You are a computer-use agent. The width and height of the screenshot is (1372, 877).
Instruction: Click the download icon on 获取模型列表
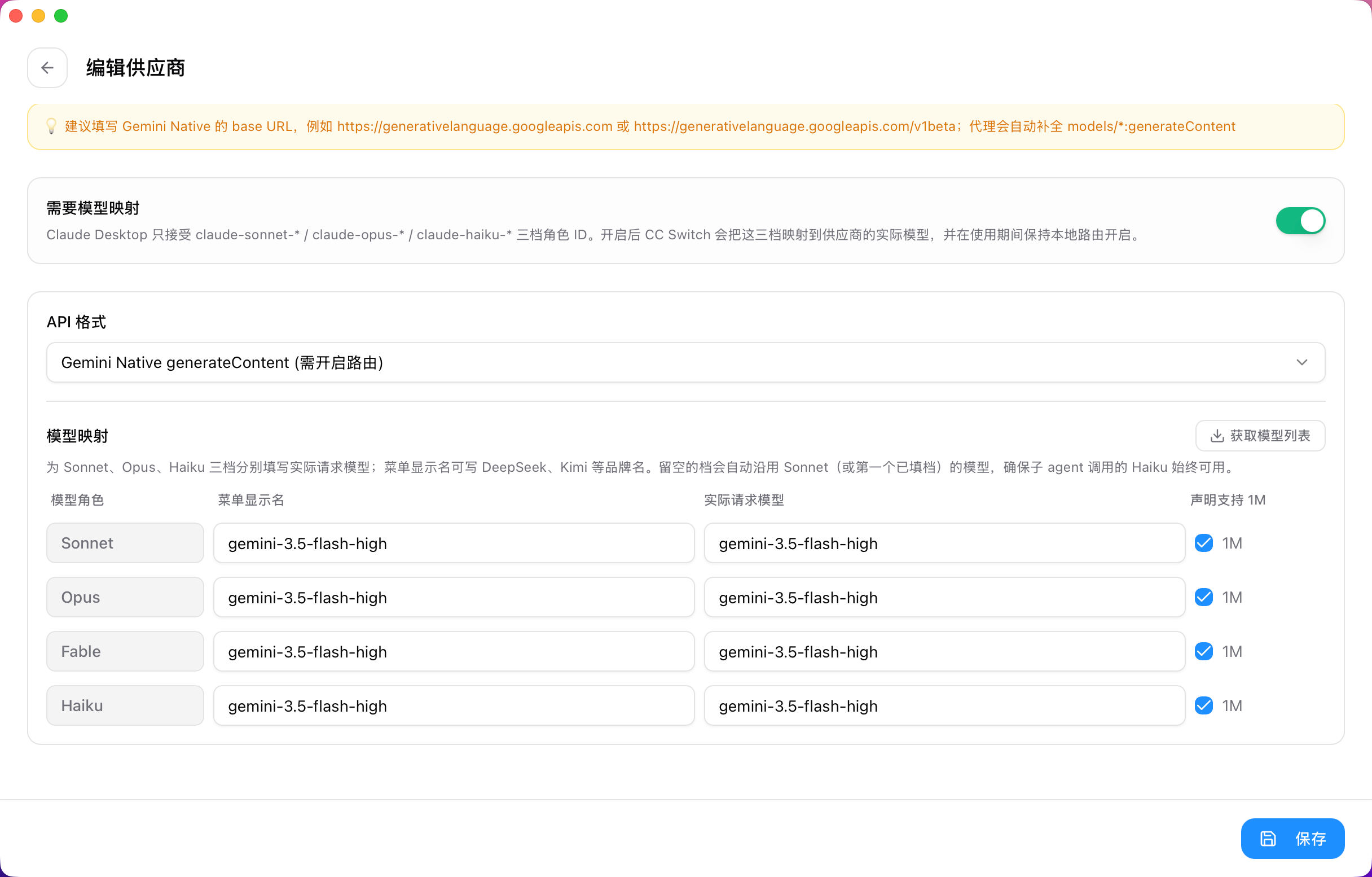[1217, 436]
